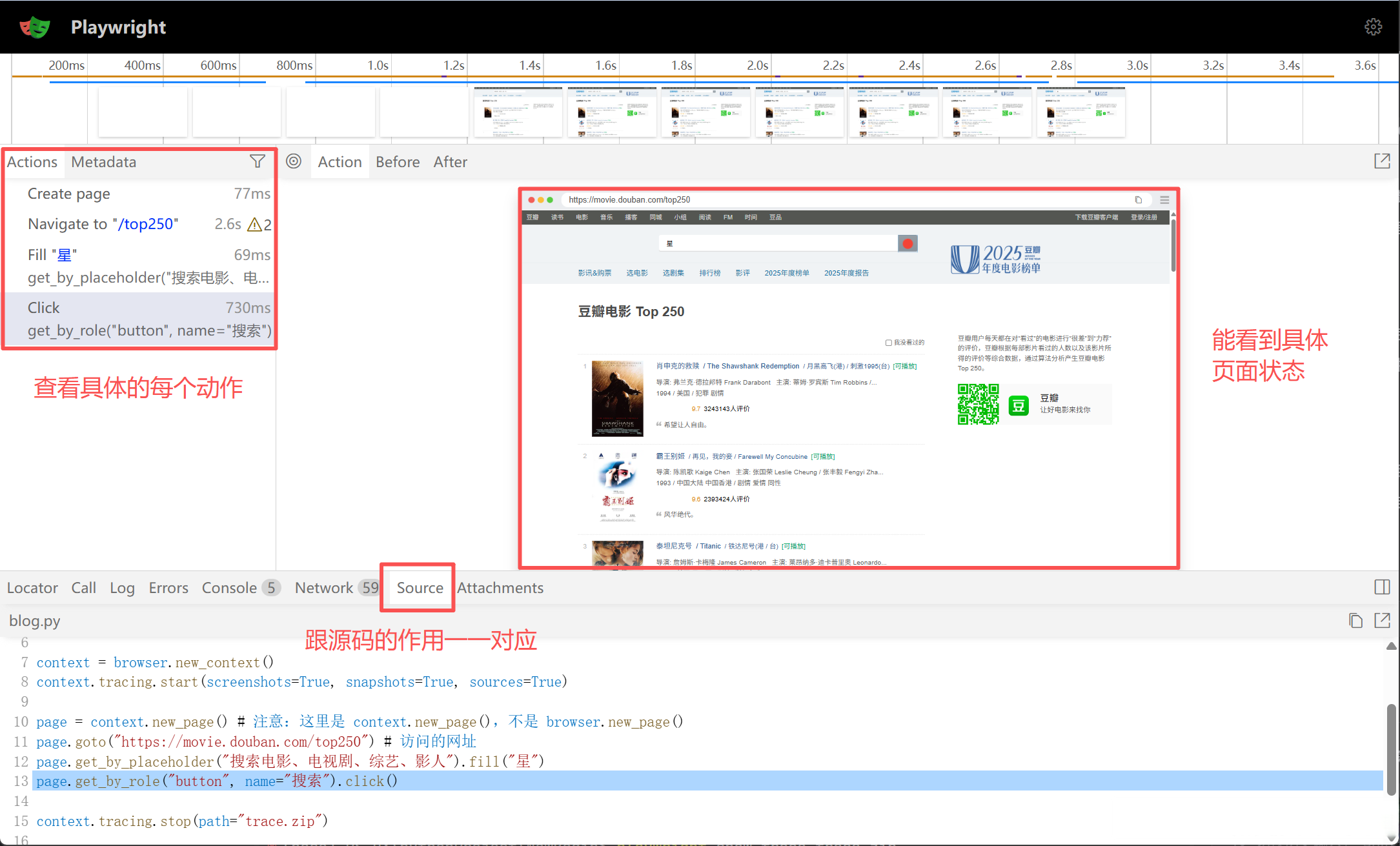Check the 我没看过的 checkbox
Image resolution: width=1400 pixels, height=846 pixels.
888,343
